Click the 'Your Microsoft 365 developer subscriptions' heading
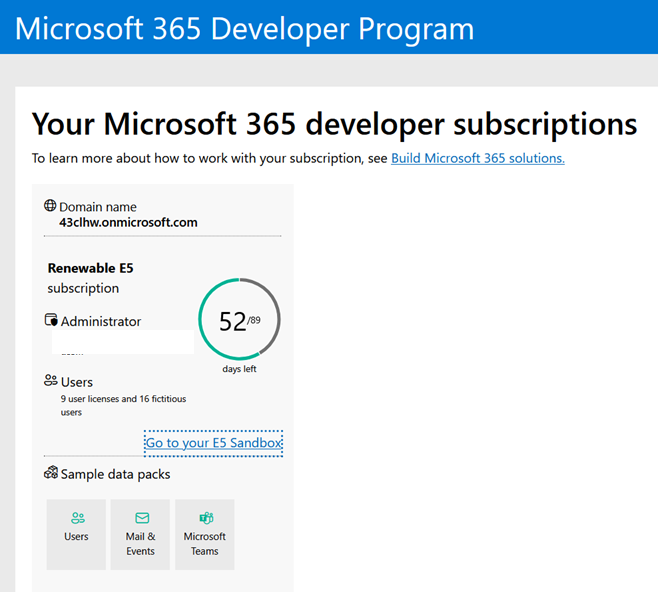Viewport: 658px width, 592px height. tap(334, 125)
